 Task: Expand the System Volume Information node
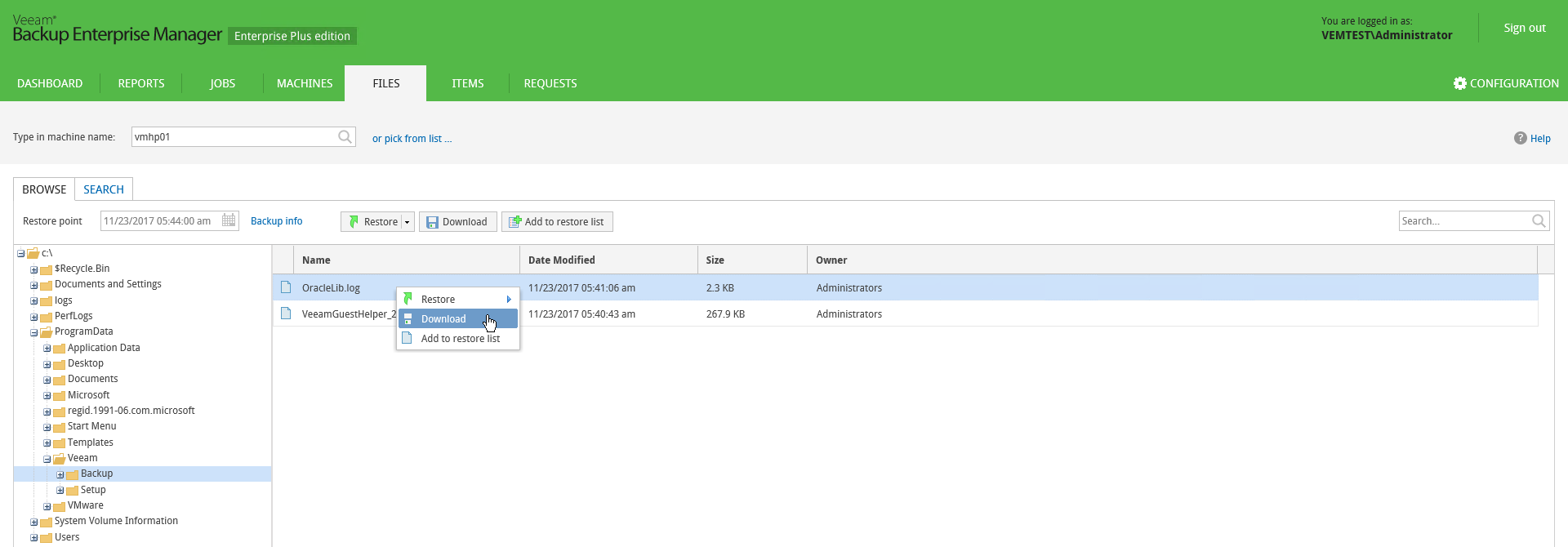click(33, 522)
